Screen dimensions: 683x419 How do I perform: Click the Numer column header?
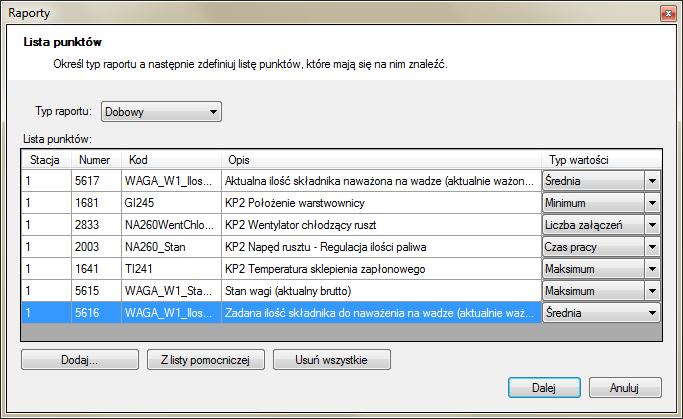tap(96, 160)
